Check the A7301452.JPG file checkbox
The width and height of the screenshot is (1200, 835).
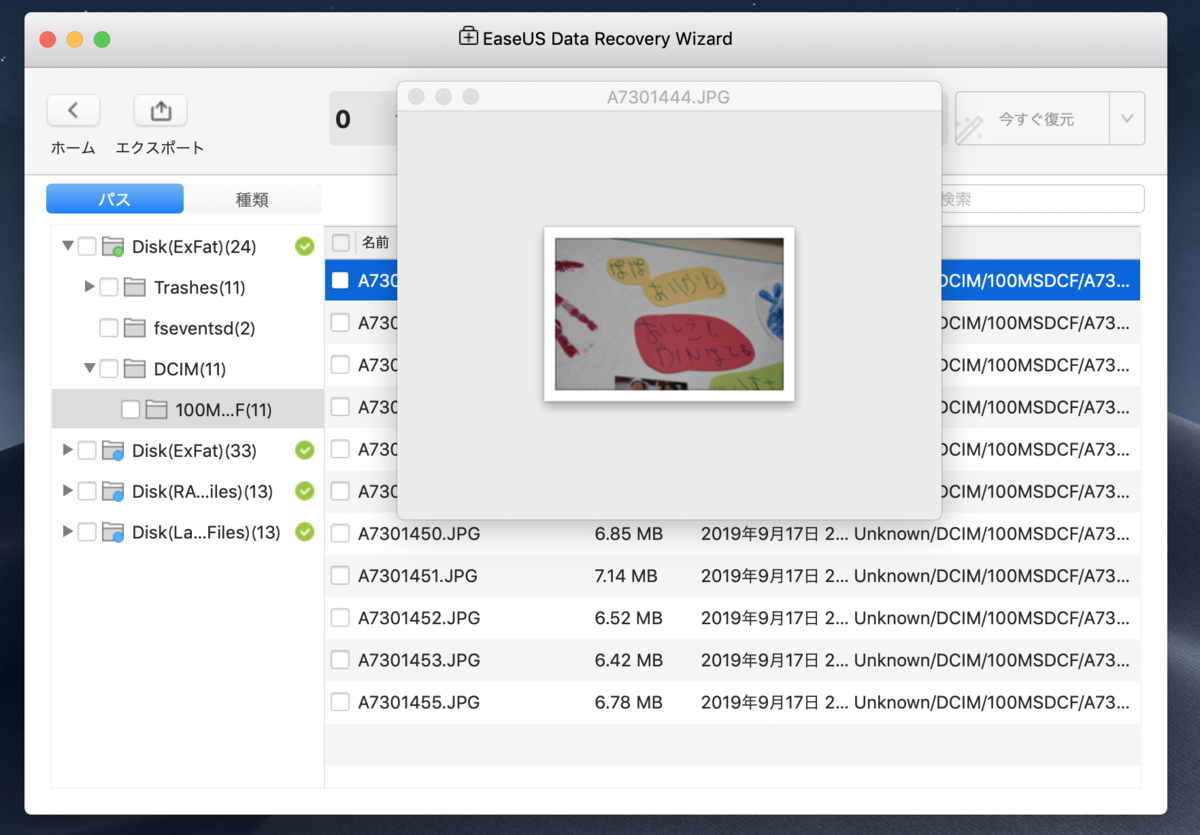tap(340, 618)
